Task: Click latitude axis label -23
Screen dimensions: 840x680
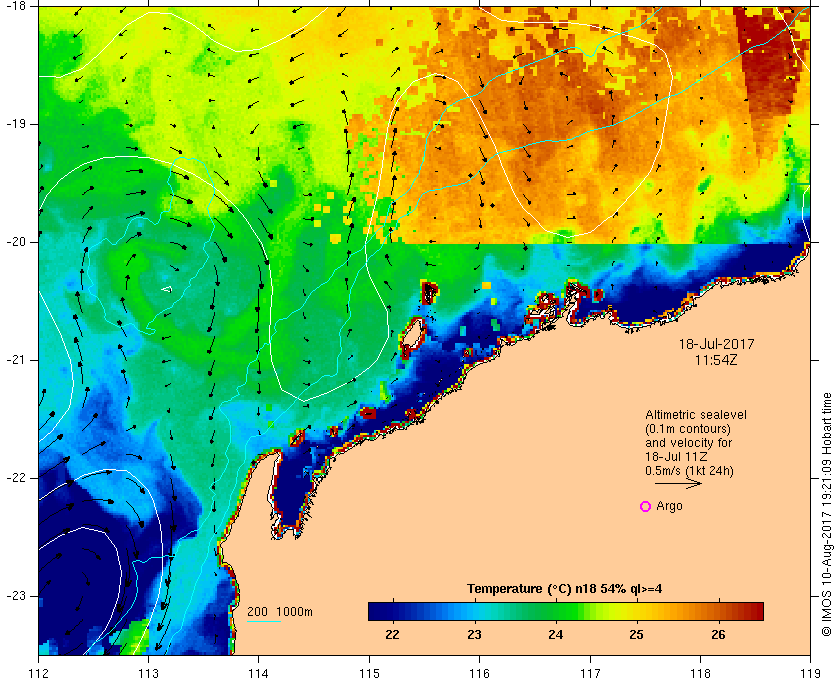Action: click(x=15, y=596)
